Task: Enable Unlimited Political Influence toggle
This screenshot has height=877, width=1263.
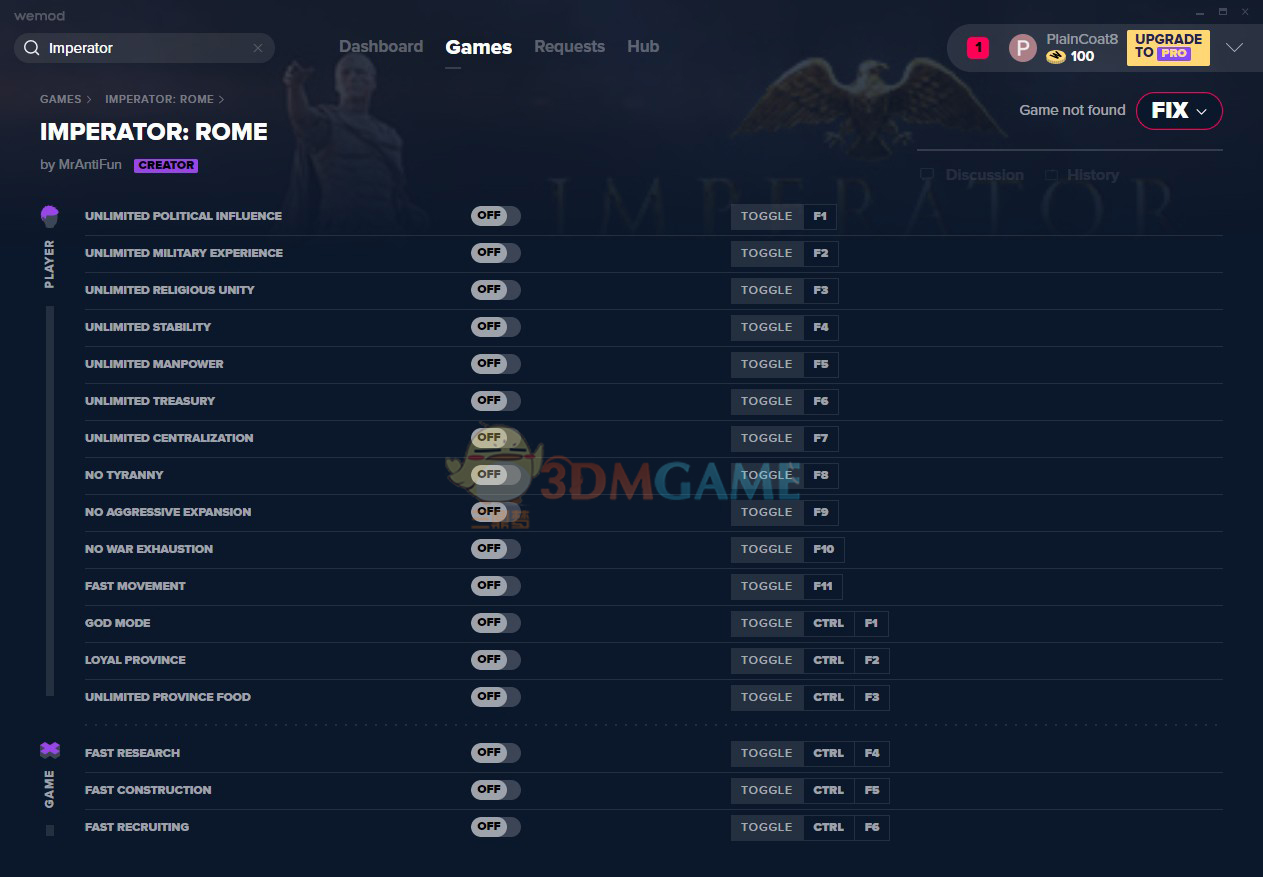Action: click(x=495, y=216)
